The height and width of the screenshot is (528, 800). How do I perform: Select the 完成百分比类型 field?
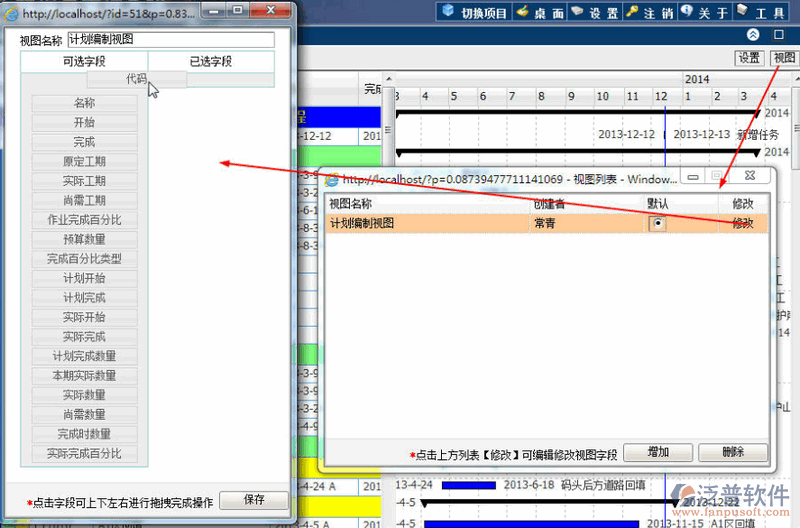(x=84, y=259)
